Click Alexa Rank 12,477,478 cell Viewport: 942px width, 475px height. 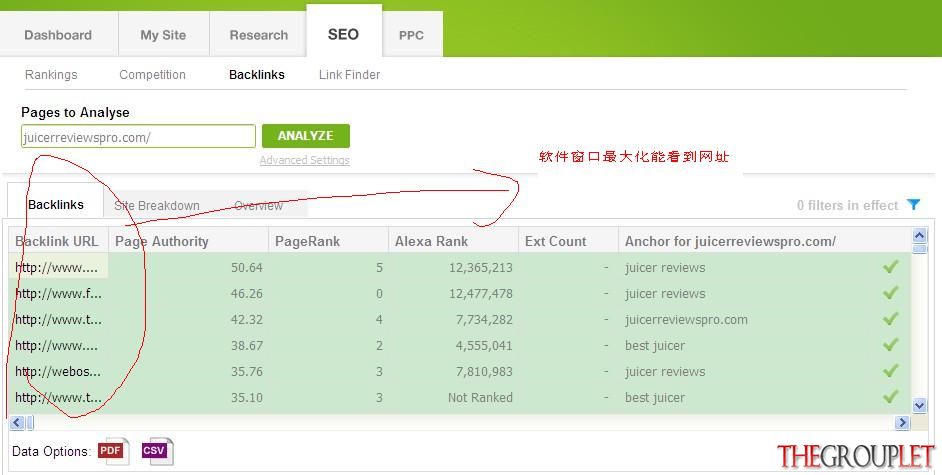(481, 294)
